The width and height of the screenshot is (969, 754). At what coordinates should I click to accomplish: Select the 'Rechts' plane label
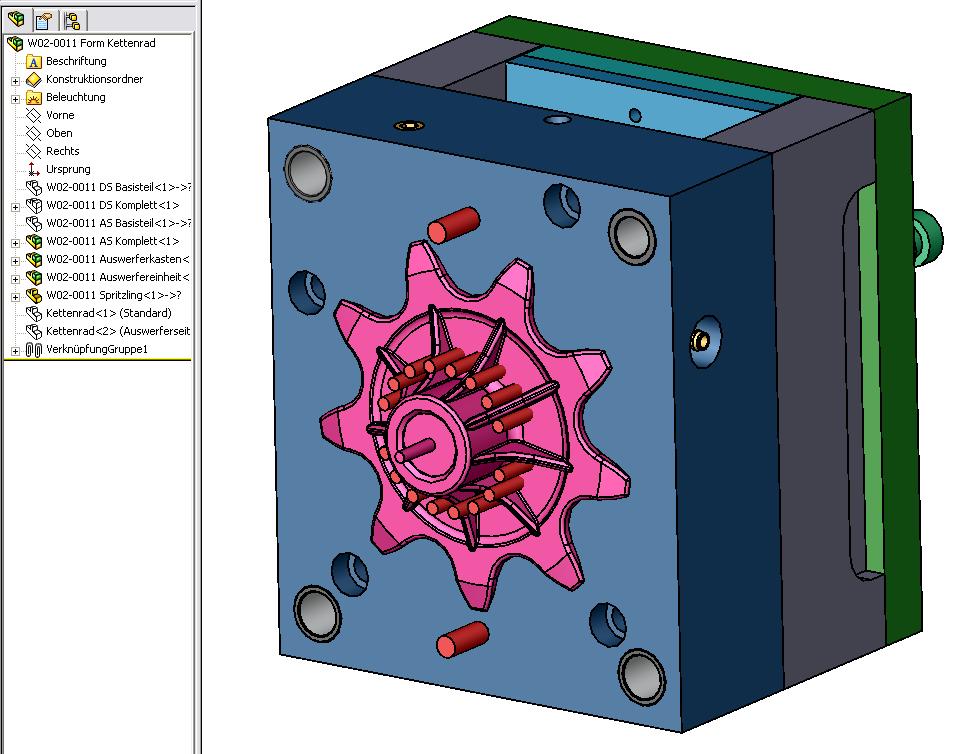(62, 151)
